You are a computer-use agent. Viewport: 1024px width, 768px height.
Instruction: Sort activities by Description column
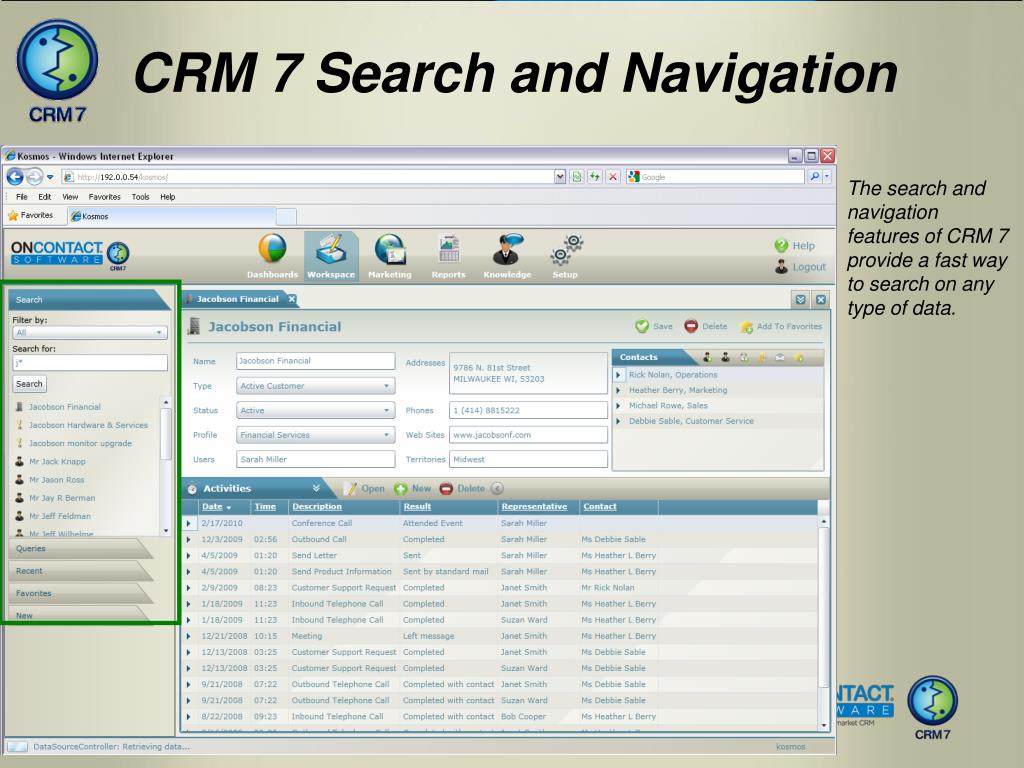[x=317, y=507]
